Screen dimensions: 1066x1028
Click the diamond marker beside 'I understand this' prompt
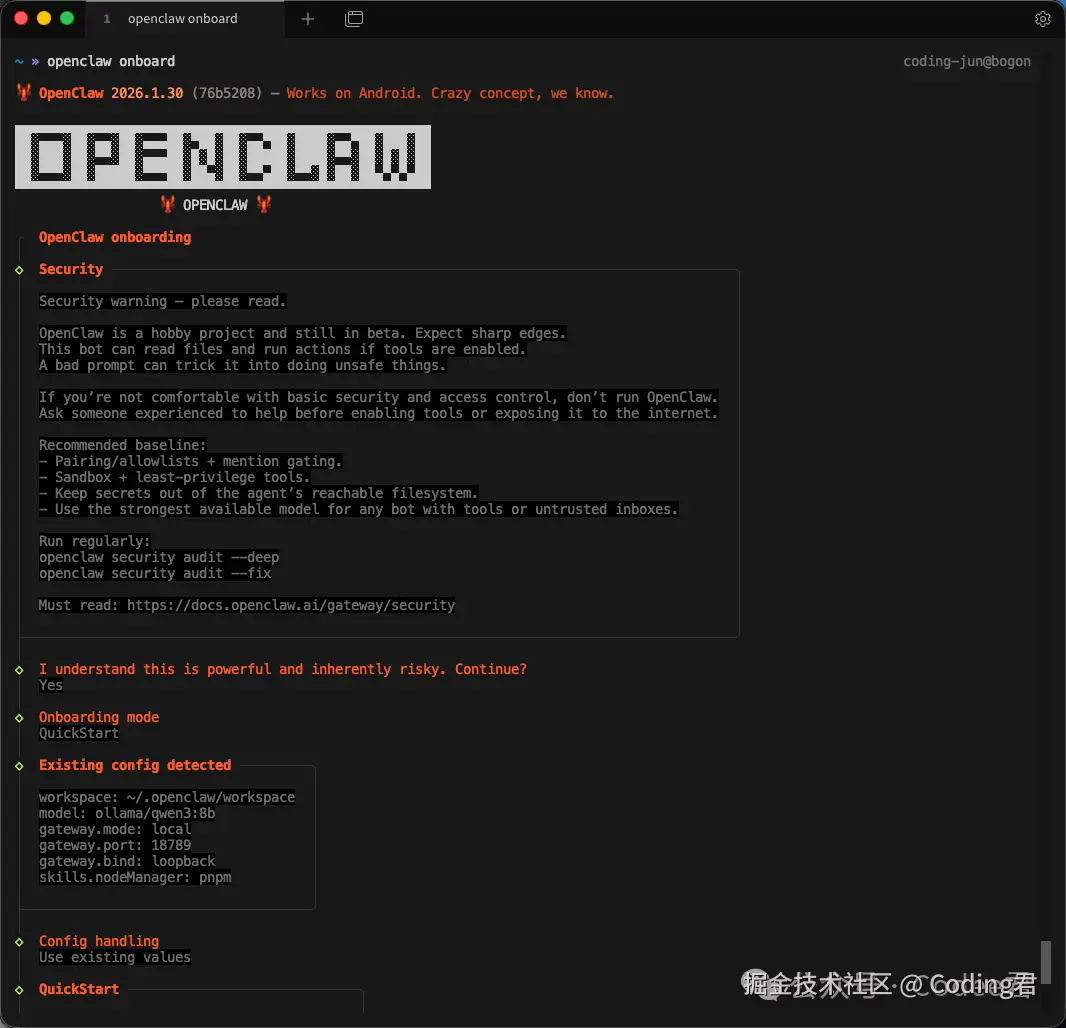tap(19, 670)
